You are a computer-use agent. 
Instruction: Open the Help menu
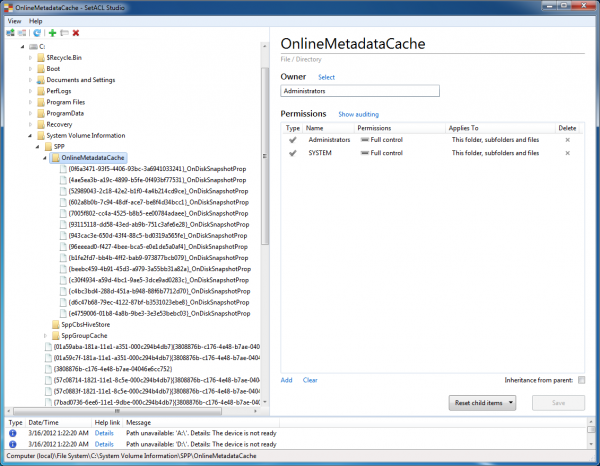pyautogui.click(x=36, y=21)
